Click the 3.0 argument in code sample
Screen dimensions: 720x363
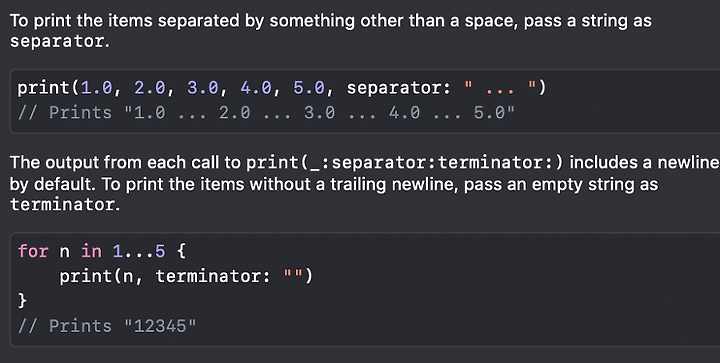click(x=202, y=87)
